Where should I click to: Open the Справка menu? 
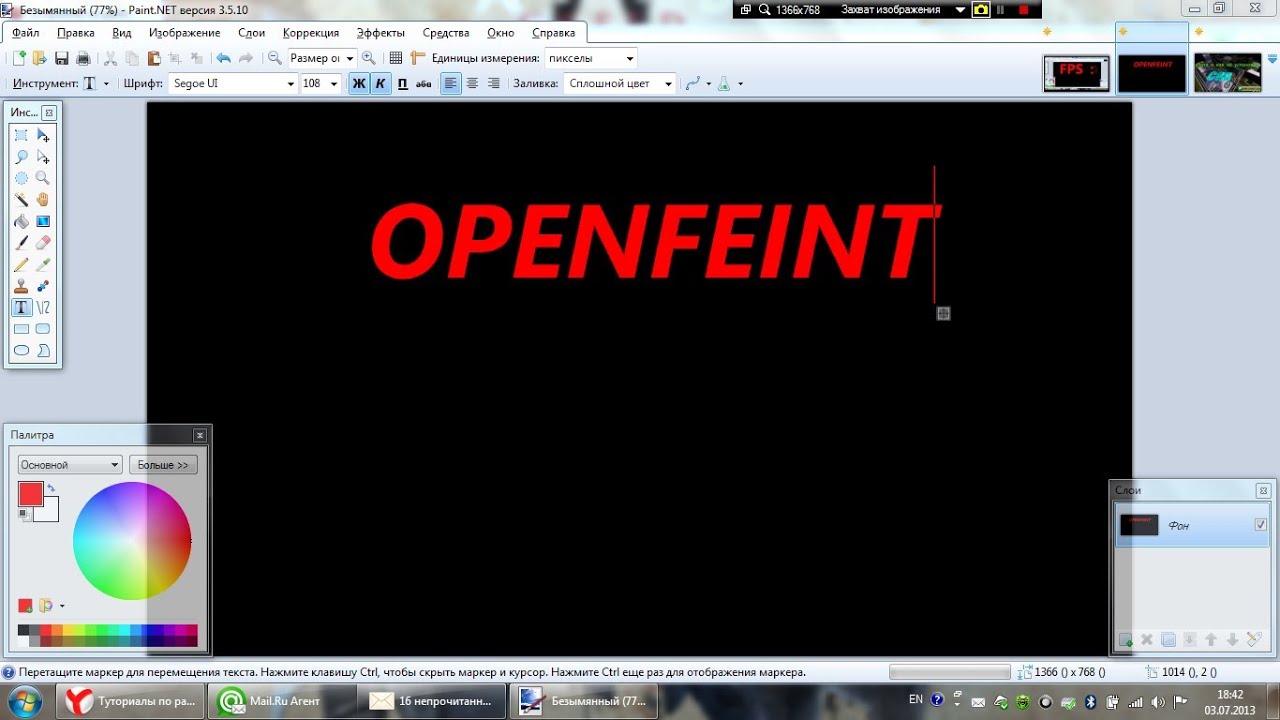[553, 33]
